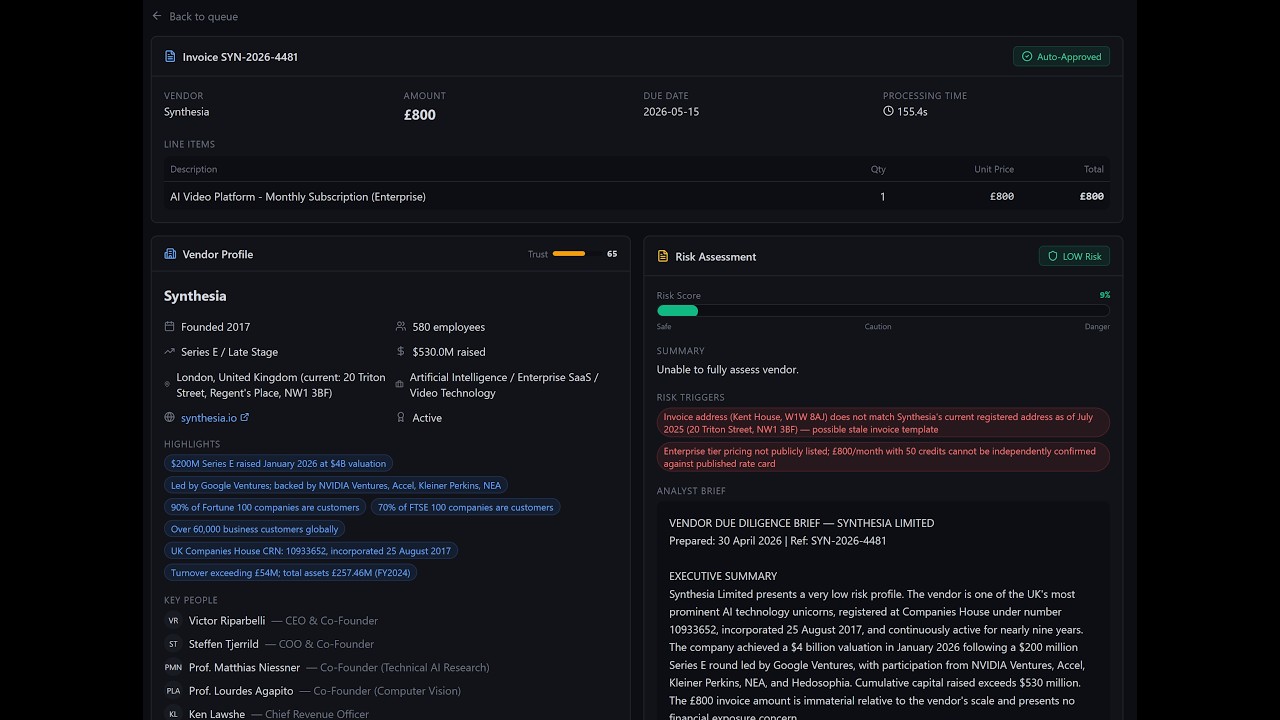Click the KL avatar for Ken Lawshe
The image size is (1280, 720).
coord(173,714)
